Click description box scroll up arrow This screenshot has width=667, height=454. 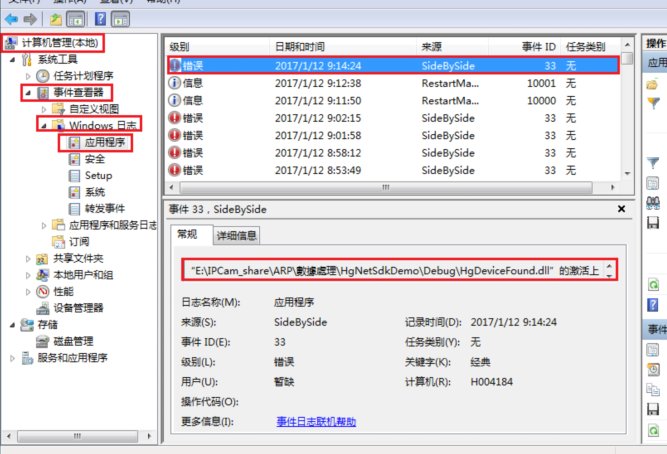[x=610, y=266]
